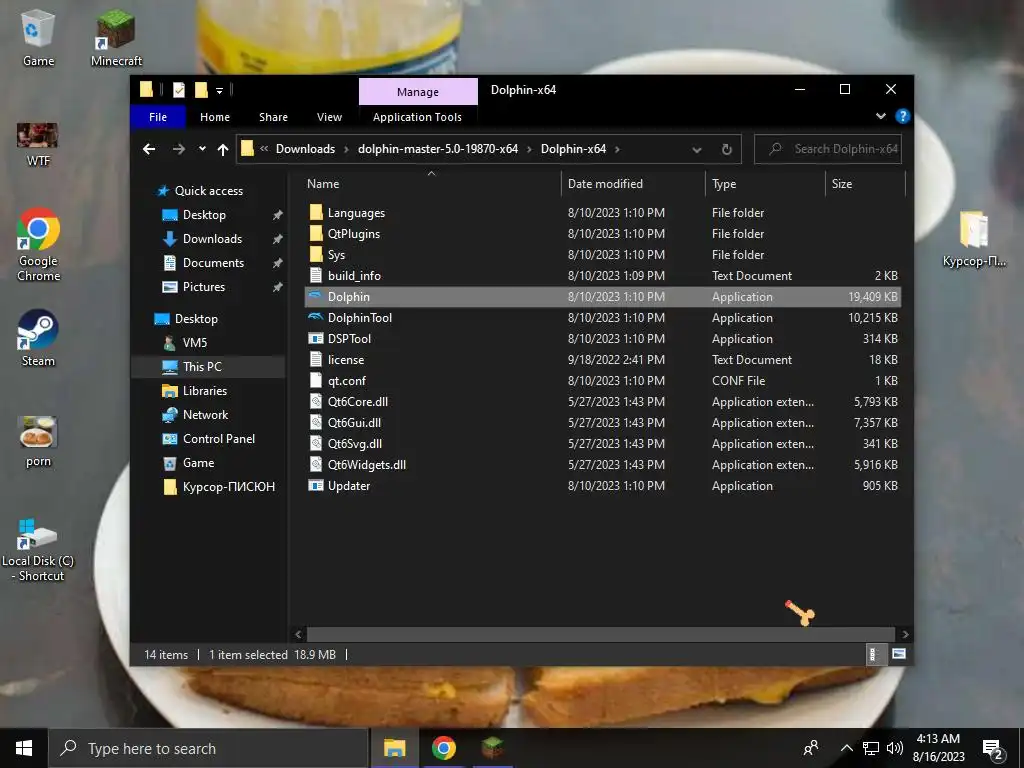Select the DolphinTool application icon
Image resolution: width=1024 pixels, height=768 pixels.
point(316,317)
